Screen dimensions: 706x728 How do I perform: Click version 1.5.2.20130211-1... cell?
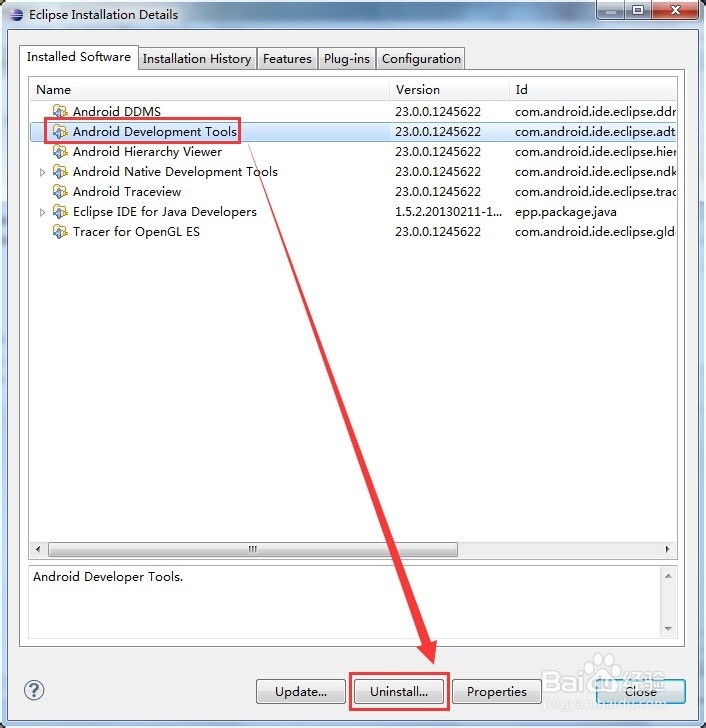pos(448,212)
